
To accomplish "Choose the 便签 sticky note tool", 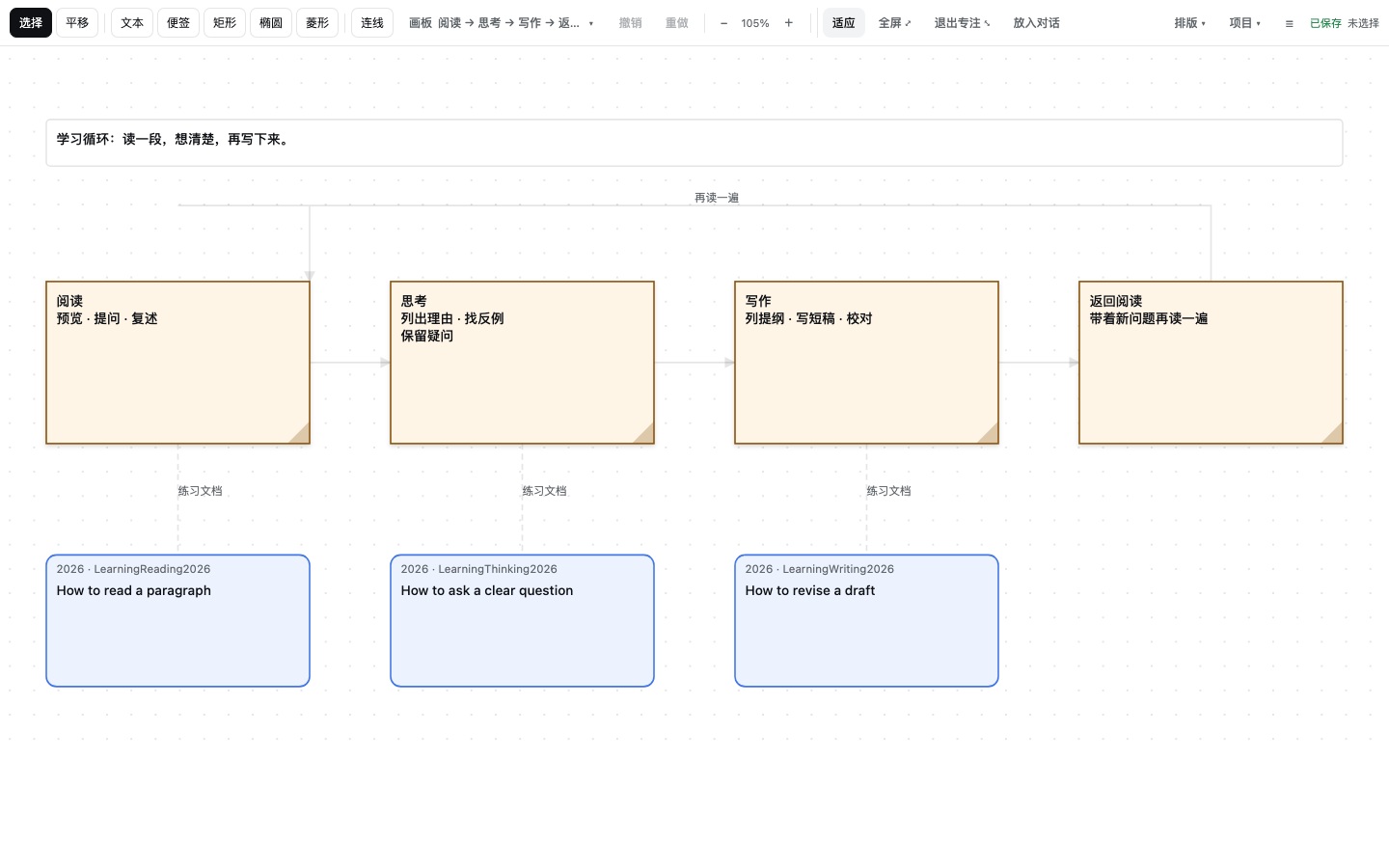I will coord(178,23).
